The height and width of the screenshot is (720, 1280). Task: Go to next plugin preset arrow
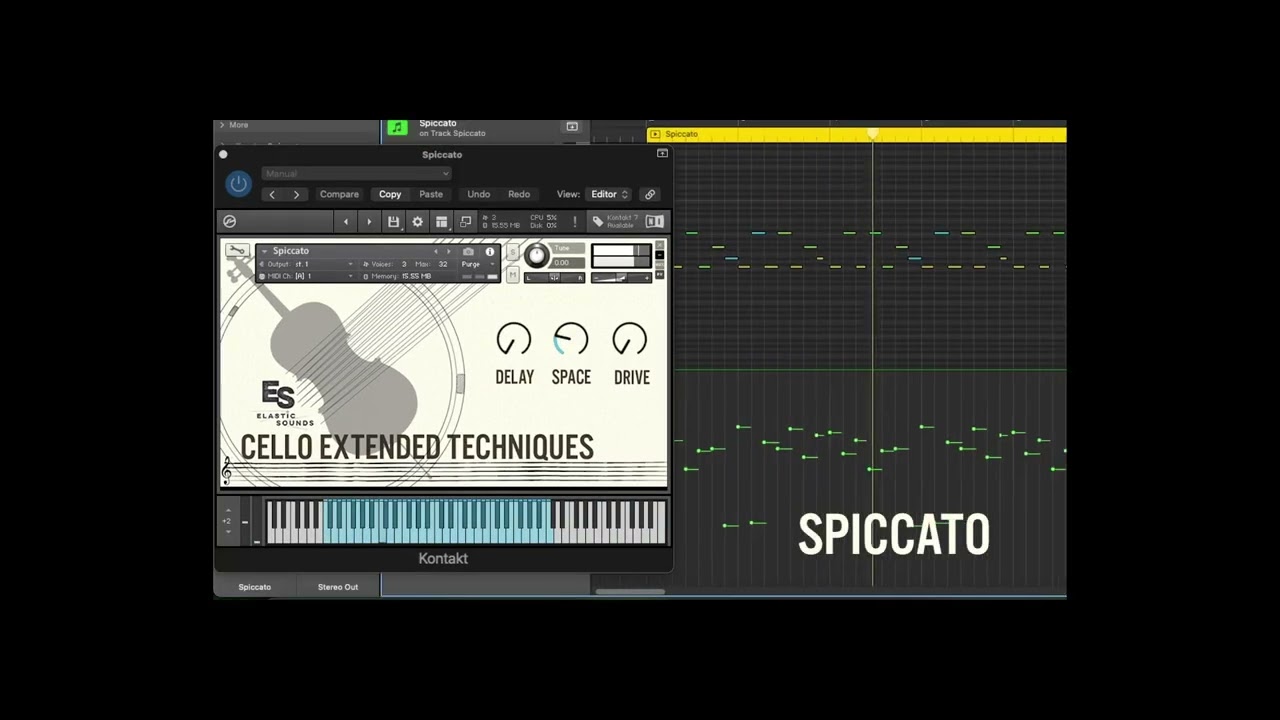coord(296,195)
